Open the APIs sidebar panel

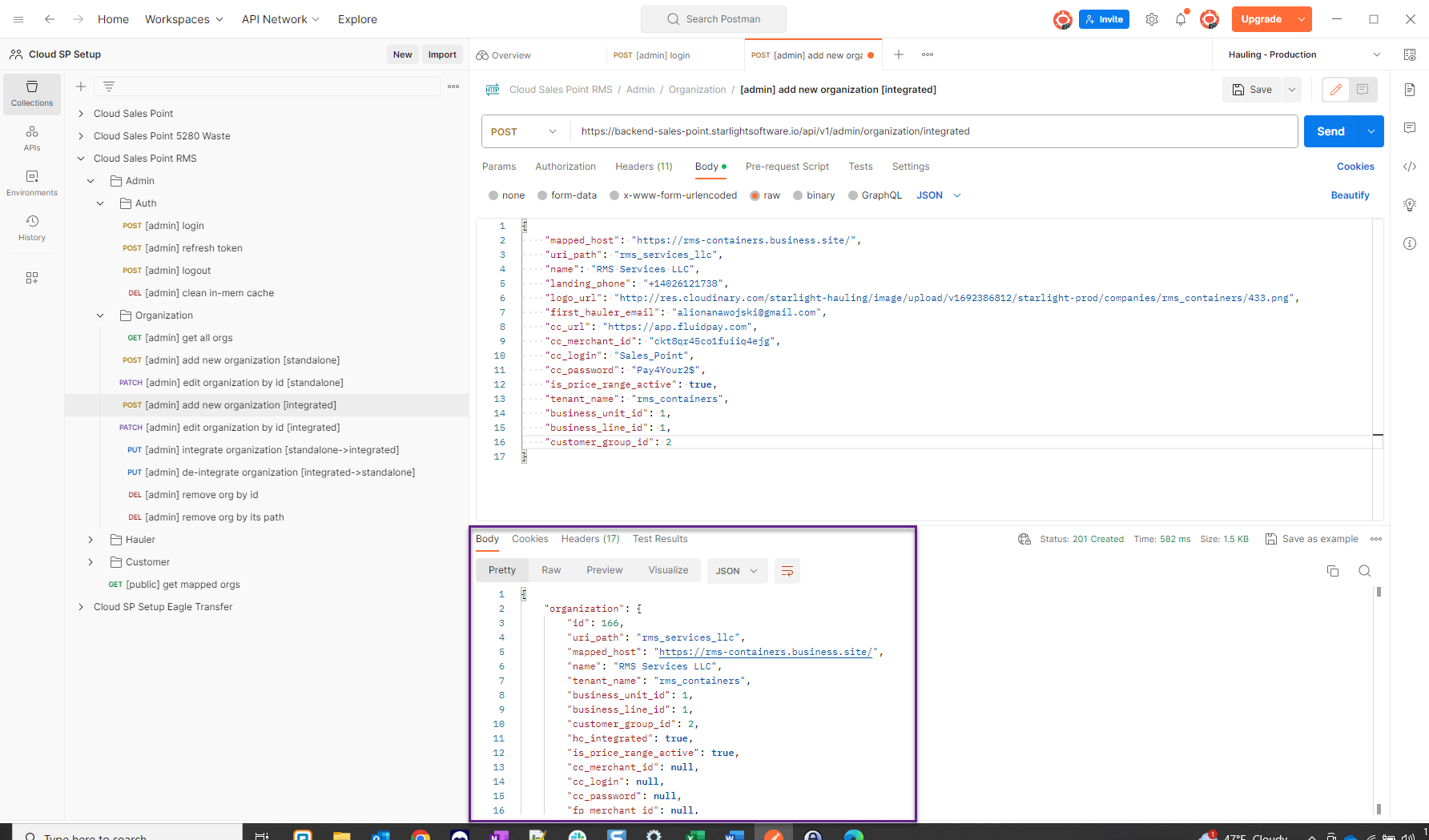[x=32, y=138]
